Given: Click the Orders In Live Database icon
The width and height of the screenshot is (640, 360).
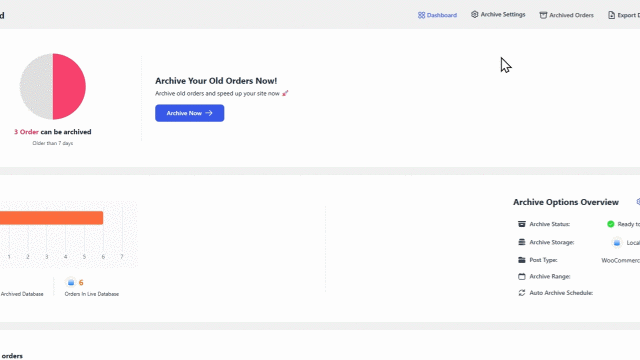Looking at the screenshot, I should point(71,282).
